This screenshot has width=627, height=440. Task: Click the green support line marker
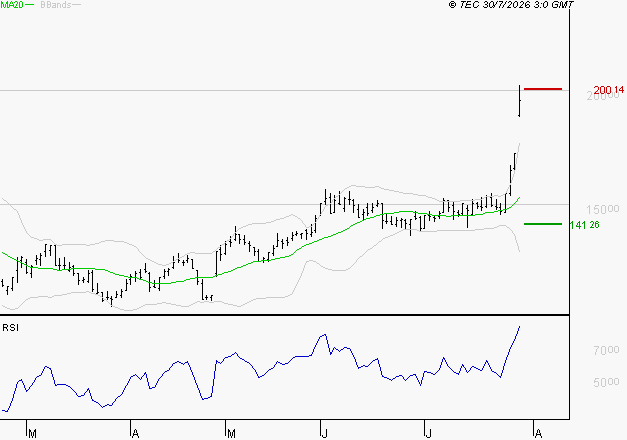(543, 224)
